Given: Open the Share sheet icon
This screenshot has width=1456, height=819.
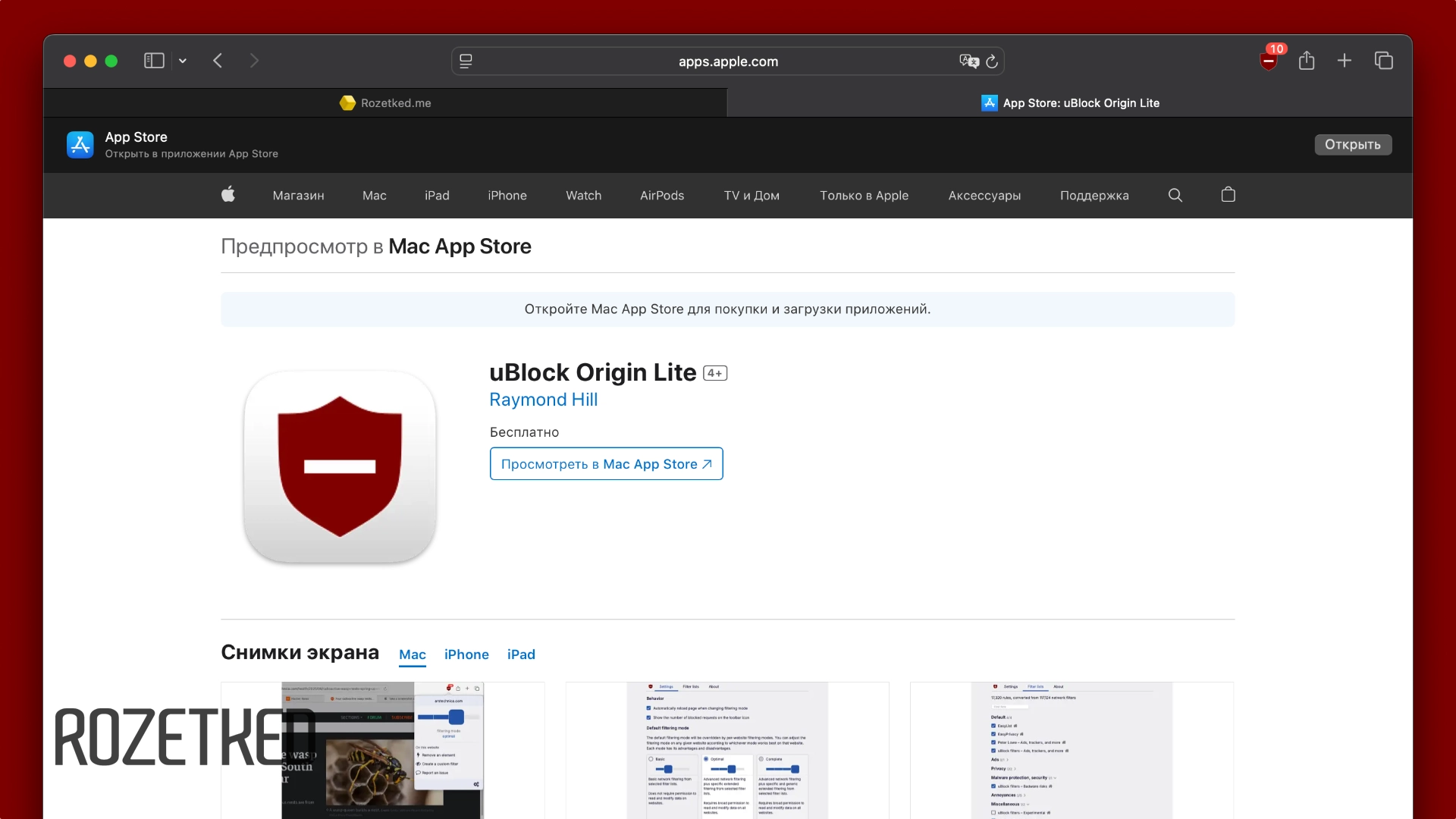Looking at the screenshot, I should pos(1306,61).
